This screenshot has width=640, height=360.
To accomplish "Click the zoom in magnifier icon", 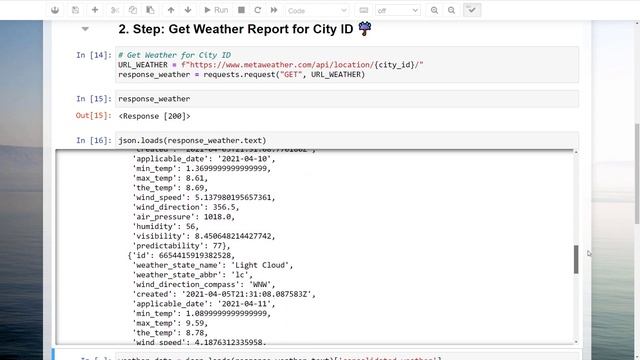I will pyautogui.click(x=434, y=10).
